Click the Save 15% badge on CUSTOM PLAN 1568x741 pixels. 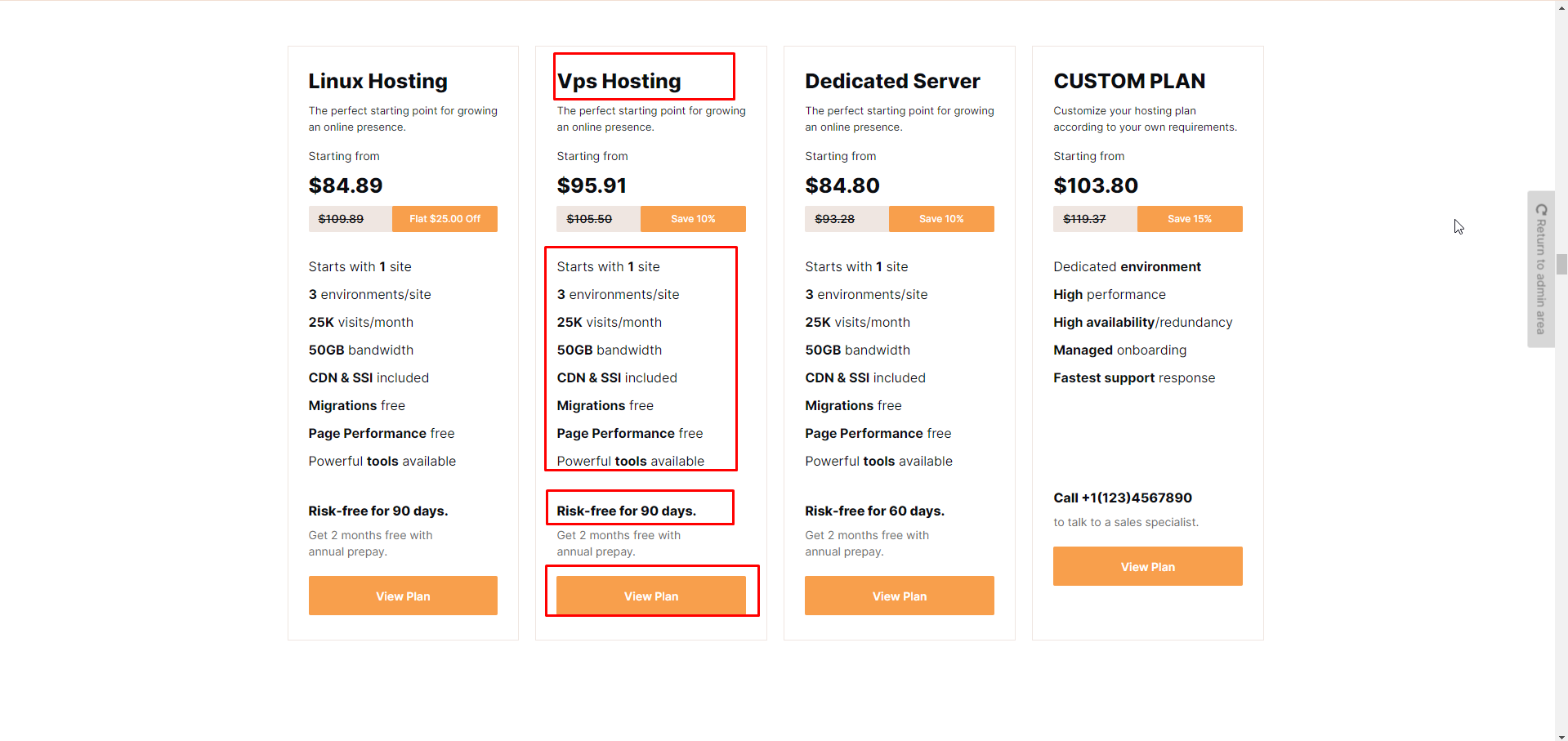(1189, 219)
